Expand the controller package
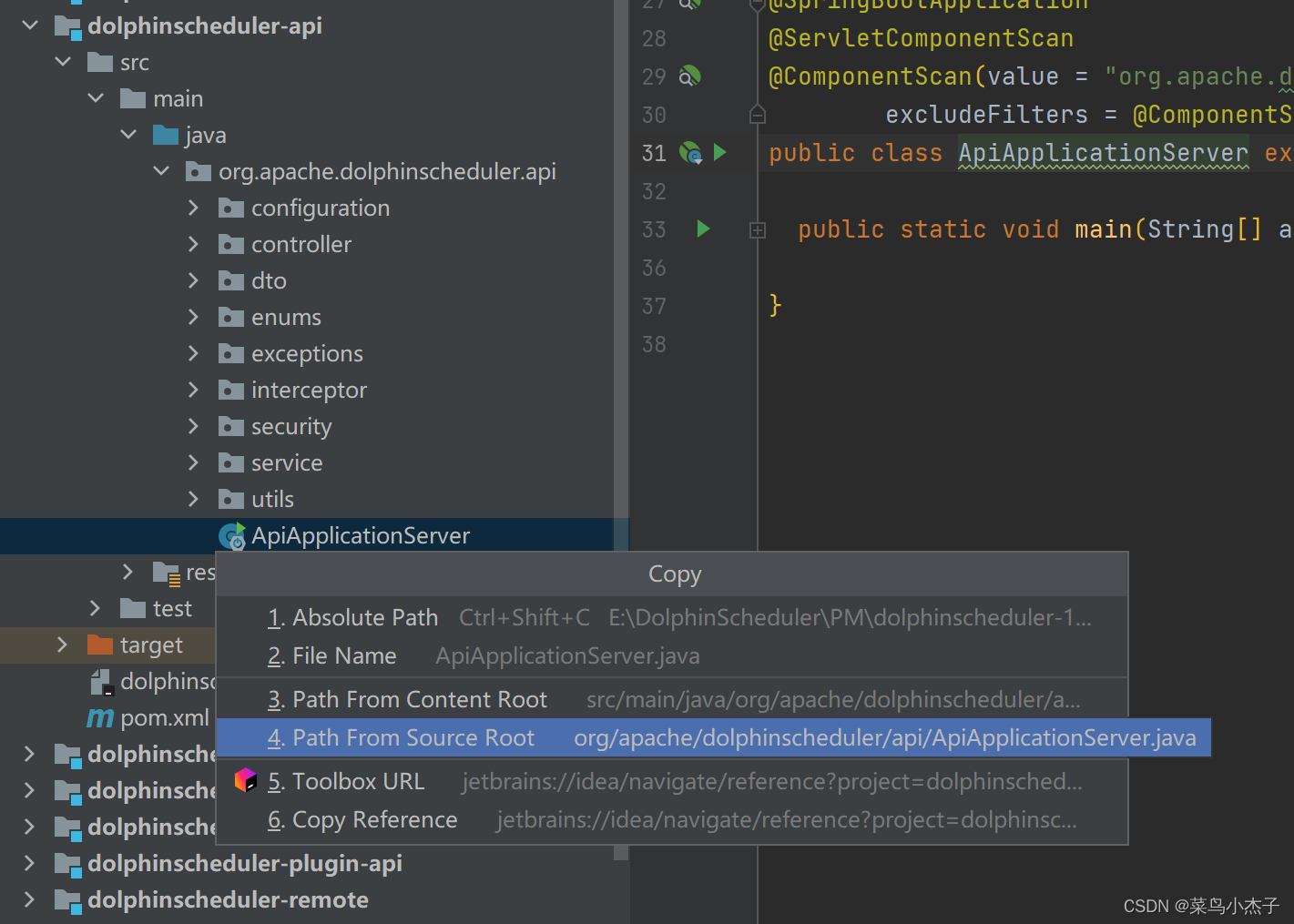The width and height of the screenshot is (1294, 924). (193, 244)
